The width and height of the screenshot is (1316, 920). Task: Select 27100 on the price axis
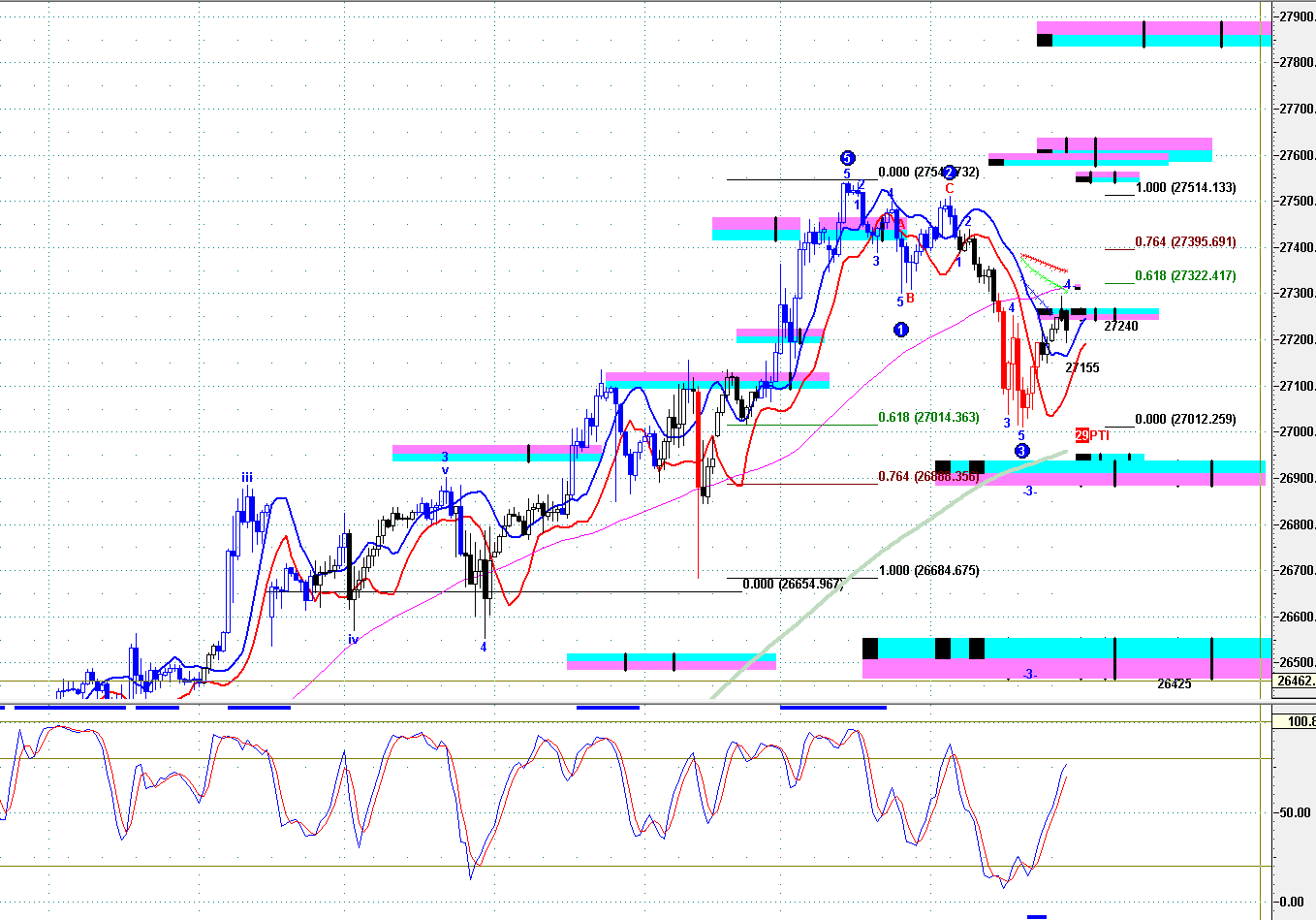(x=1297, y=386)
